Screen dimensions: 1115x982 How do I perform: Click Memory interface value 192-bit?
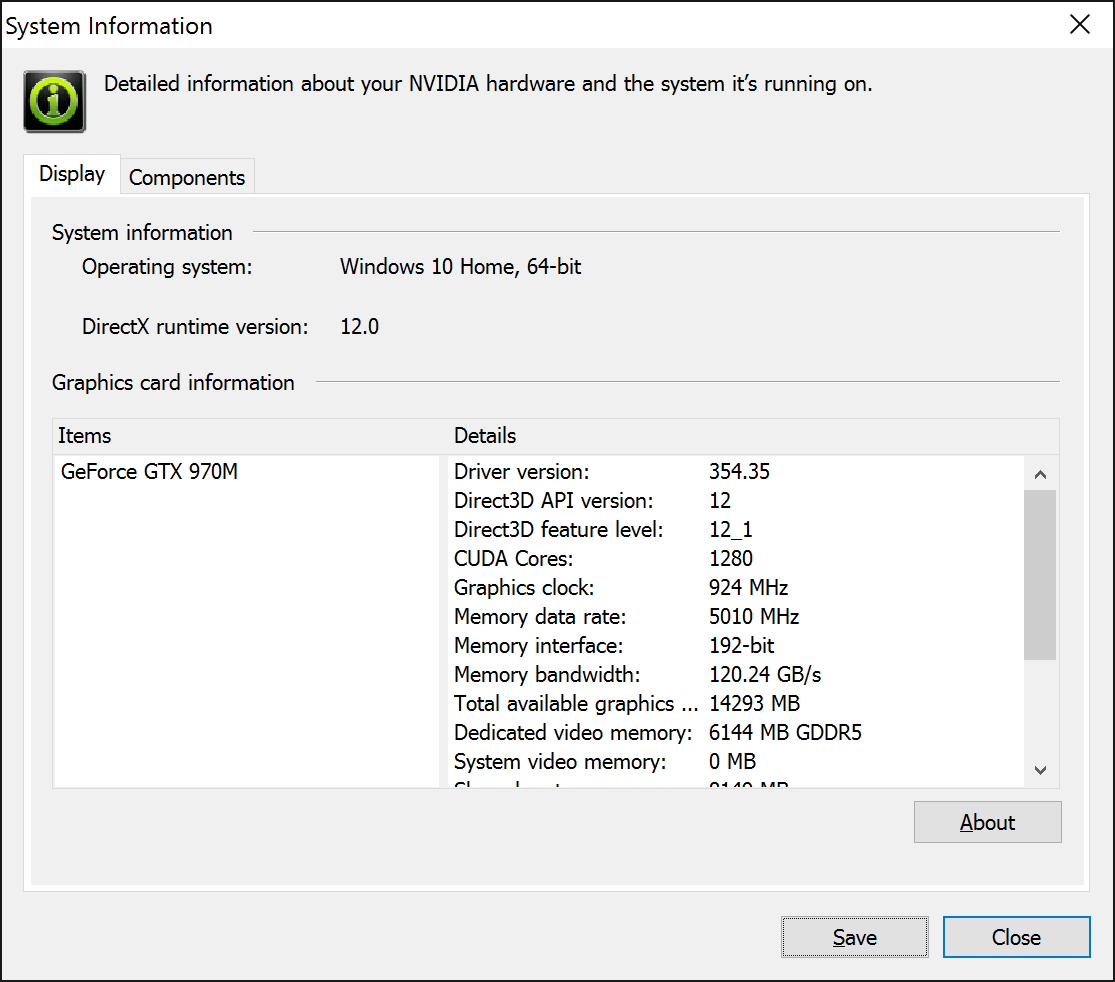point(741,646)
